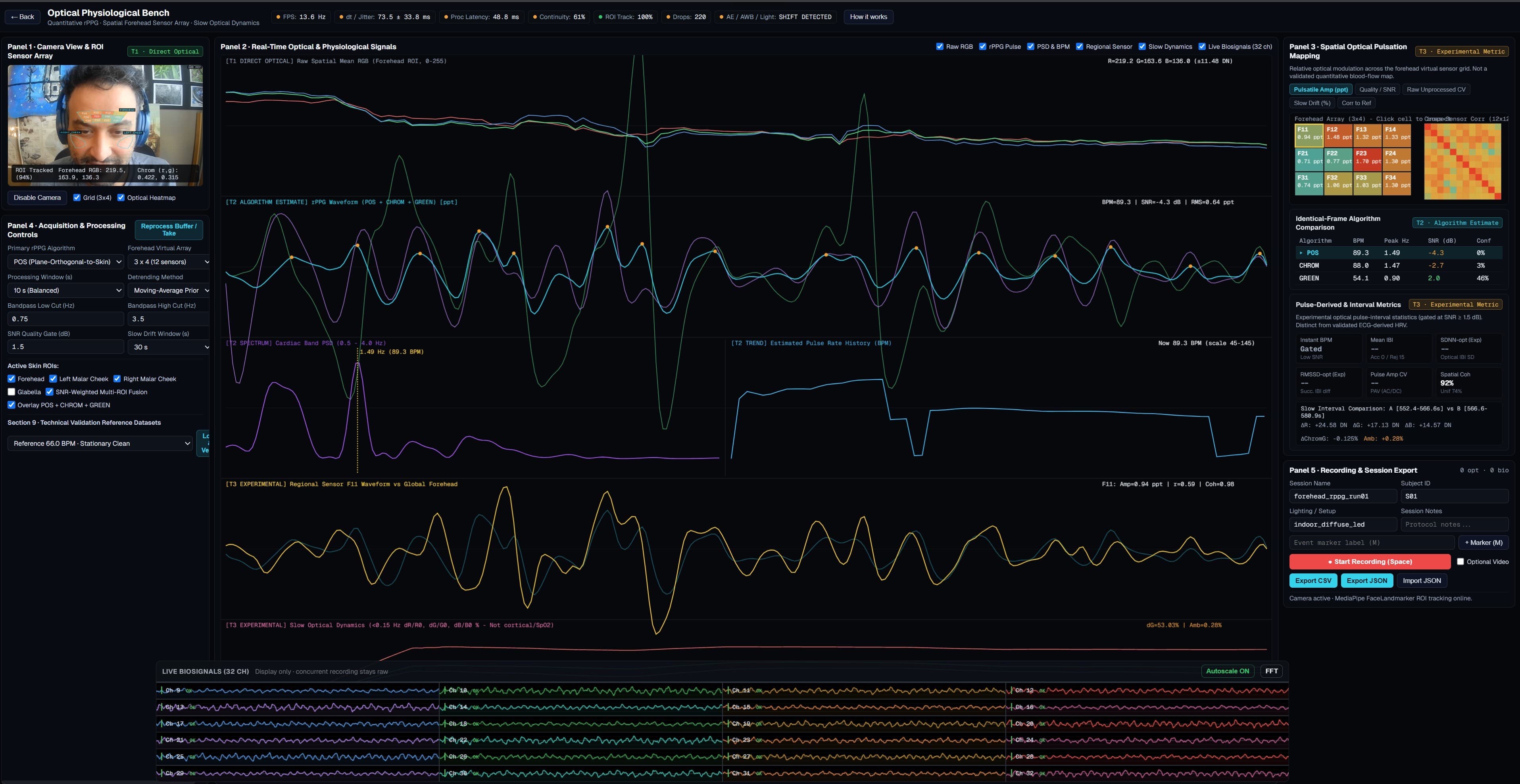This screenshot has width=1520, height=784.
Task: Switch biosignals view to FFT
Action: point(1271,671)
